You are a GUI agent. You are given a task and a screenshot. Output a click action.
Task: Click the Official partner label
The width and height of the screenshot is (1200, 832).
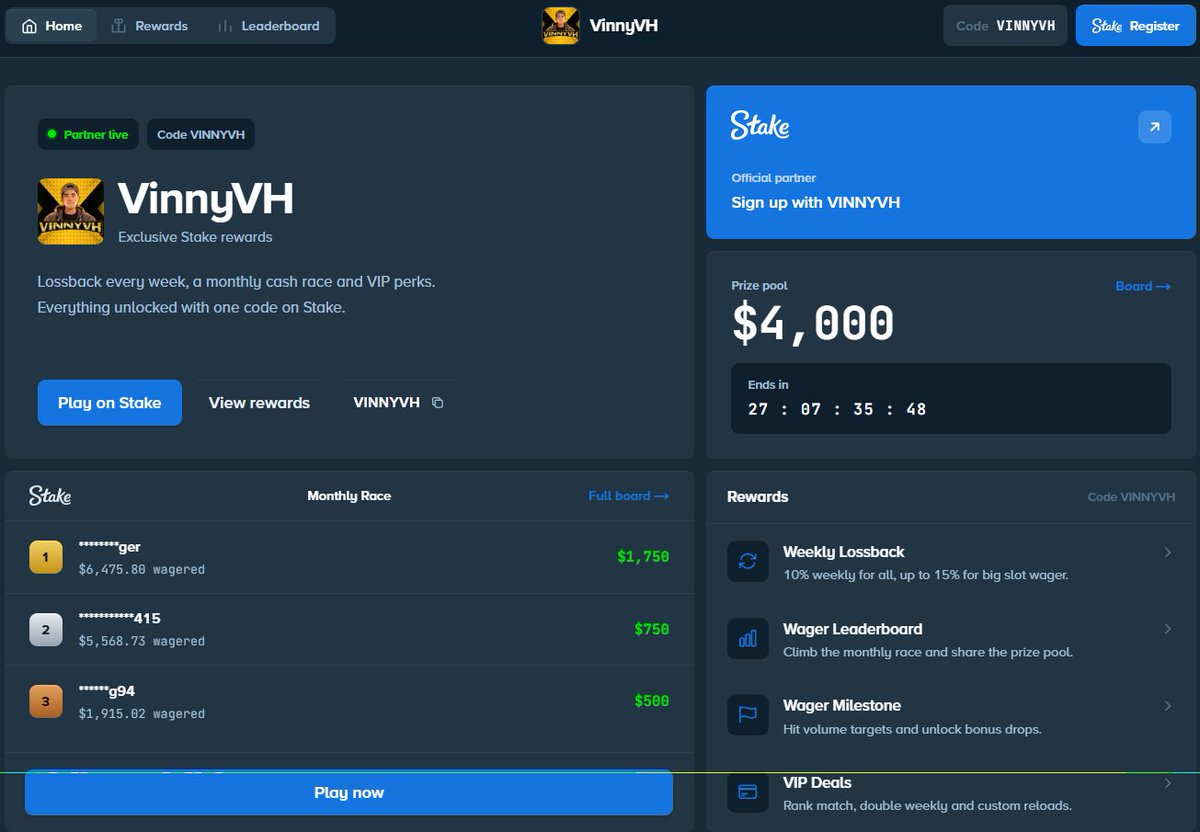coord(773,178)
